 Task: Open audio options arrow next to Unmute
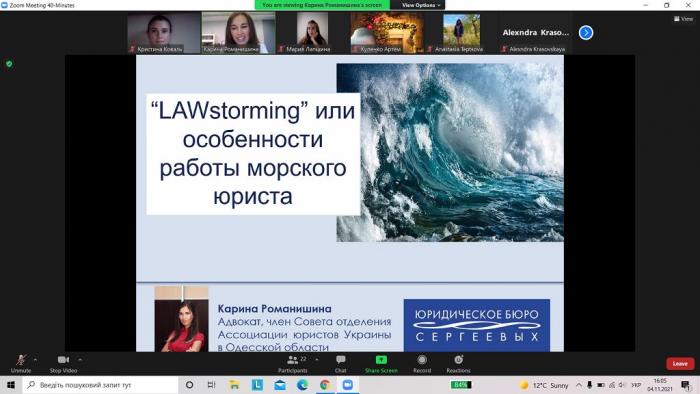coord(35,359)
